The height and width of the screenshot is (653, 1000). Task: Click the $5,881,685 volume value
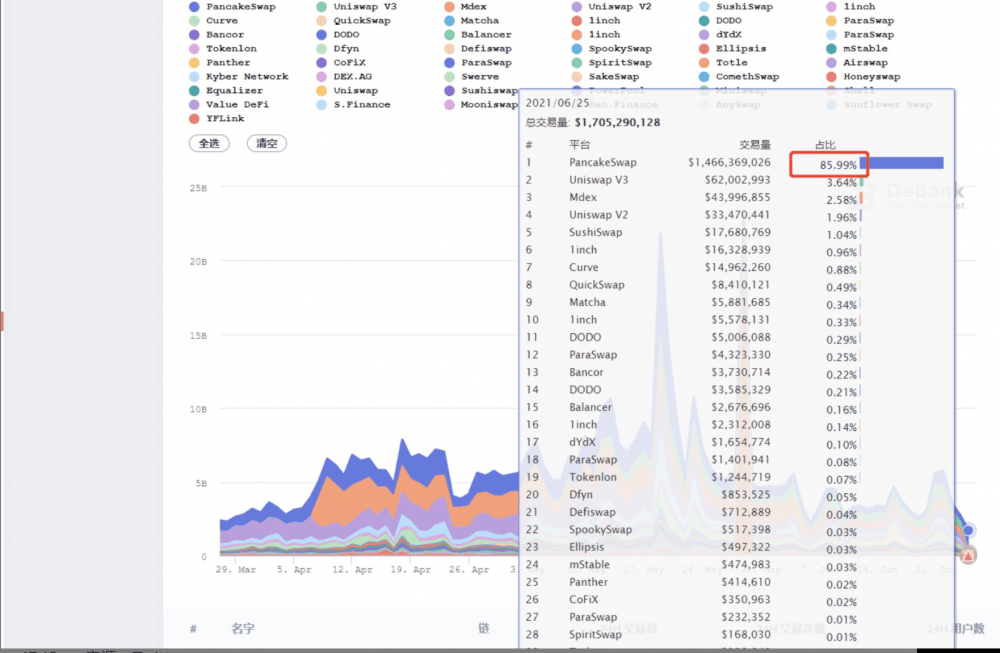(x=741, y=302)
